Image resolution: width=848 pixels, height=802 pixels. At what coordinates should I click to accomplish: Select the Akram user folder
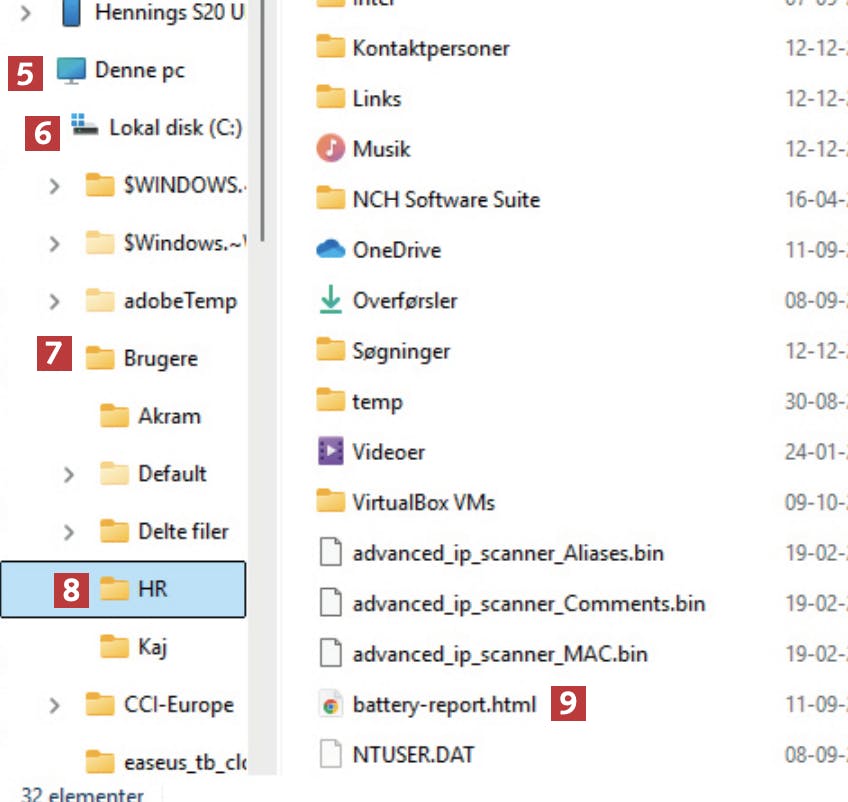[169, 416]
